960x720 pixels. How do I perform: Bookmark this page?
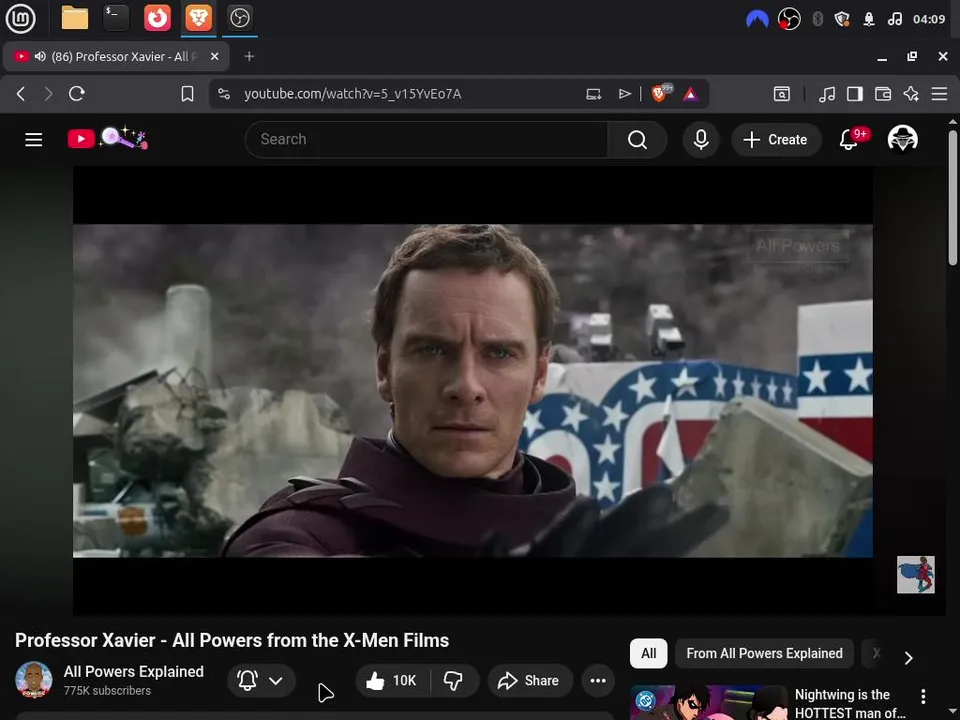(x=187, y=94)
